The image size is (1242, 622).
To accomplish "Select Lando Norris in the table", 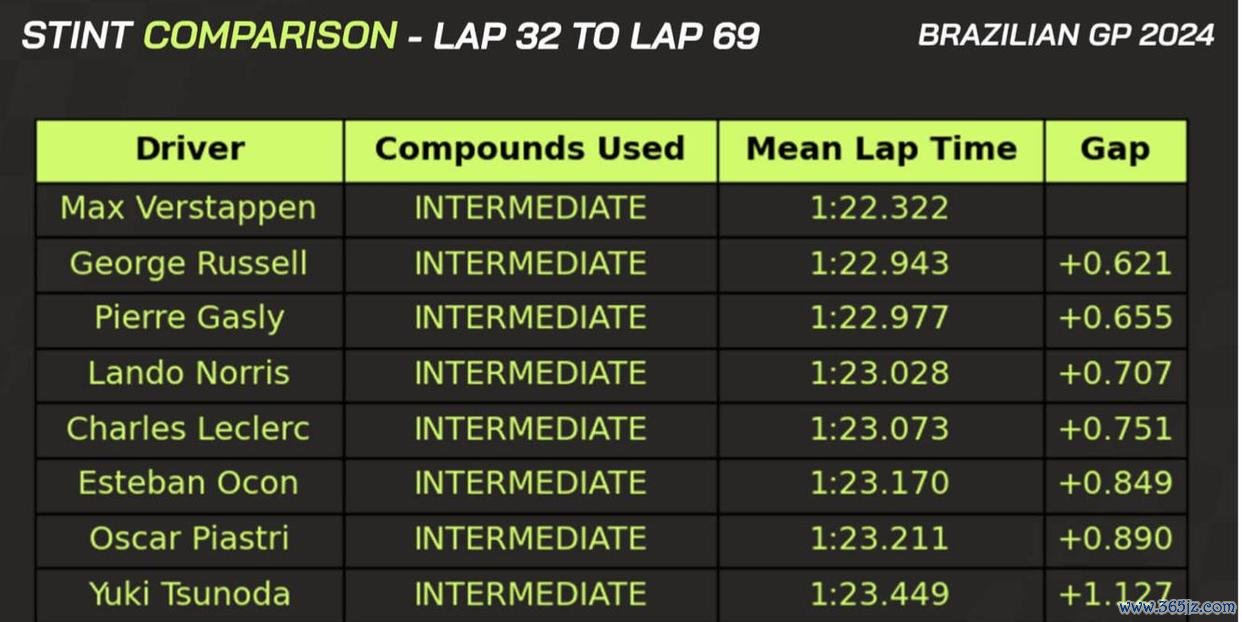I will point(189,373).
